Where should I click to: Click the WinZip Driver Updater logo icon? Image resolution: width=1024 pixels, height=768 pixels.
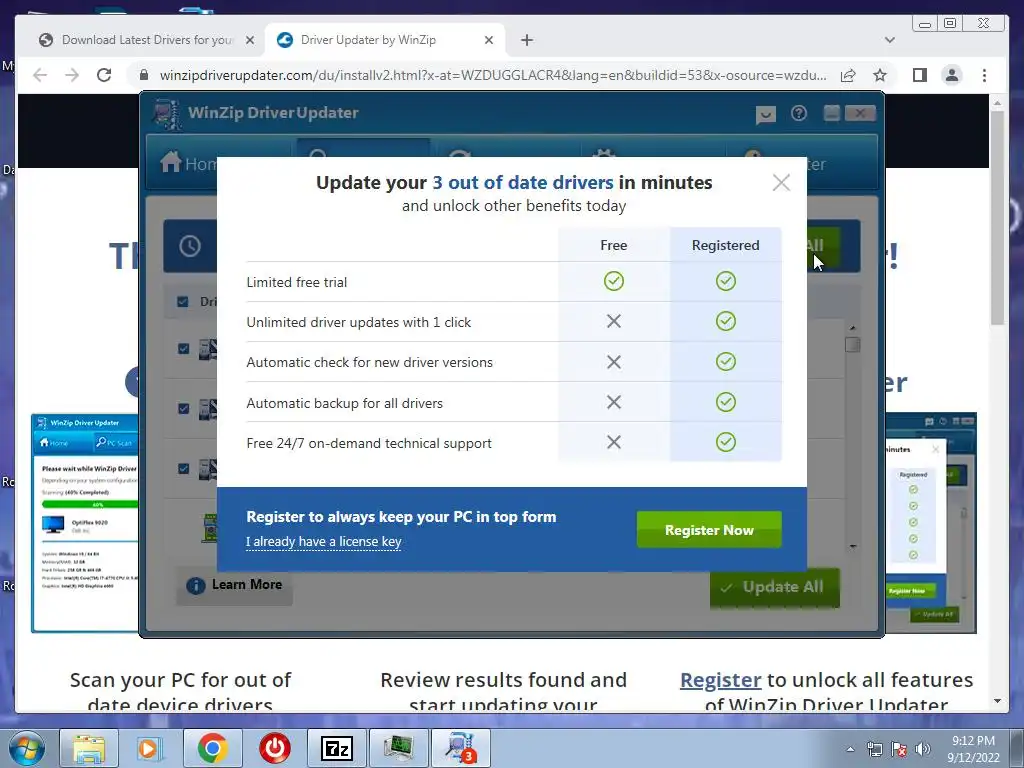click(x=167, y=114)
